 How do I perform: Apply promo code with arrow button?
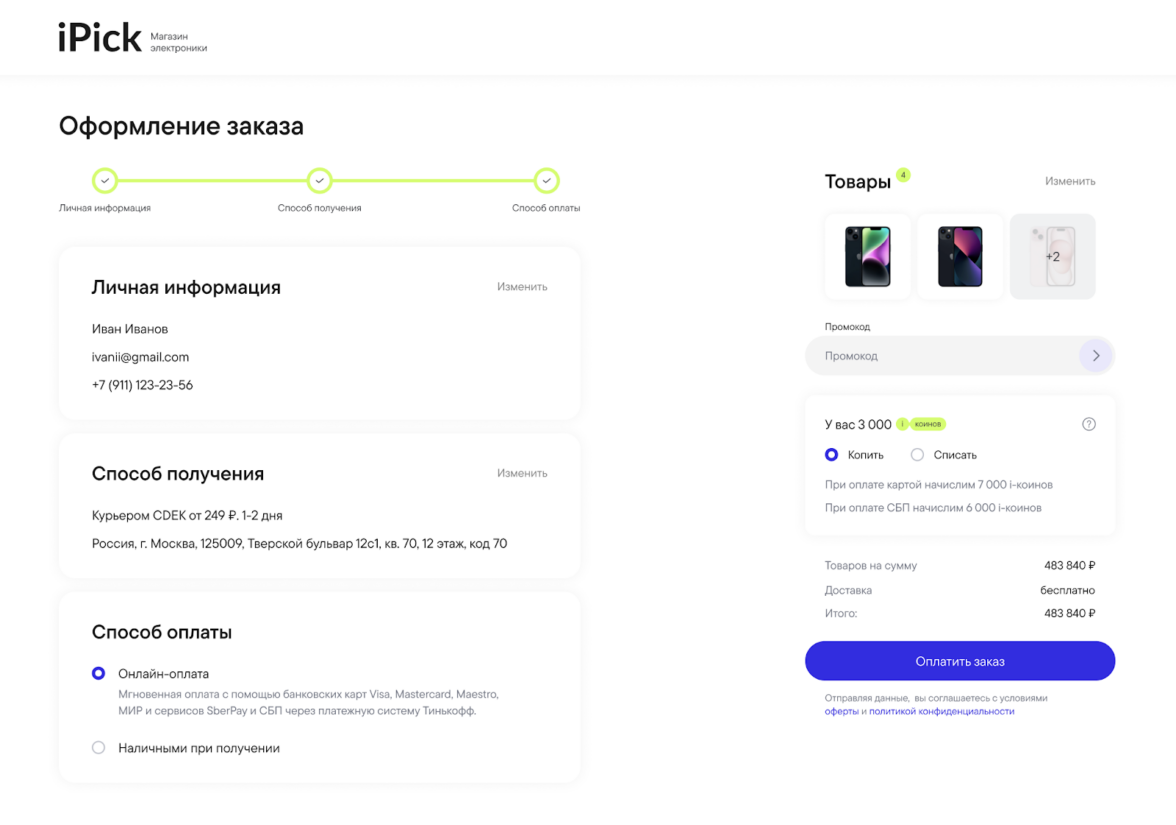[x=1096, y=356]
